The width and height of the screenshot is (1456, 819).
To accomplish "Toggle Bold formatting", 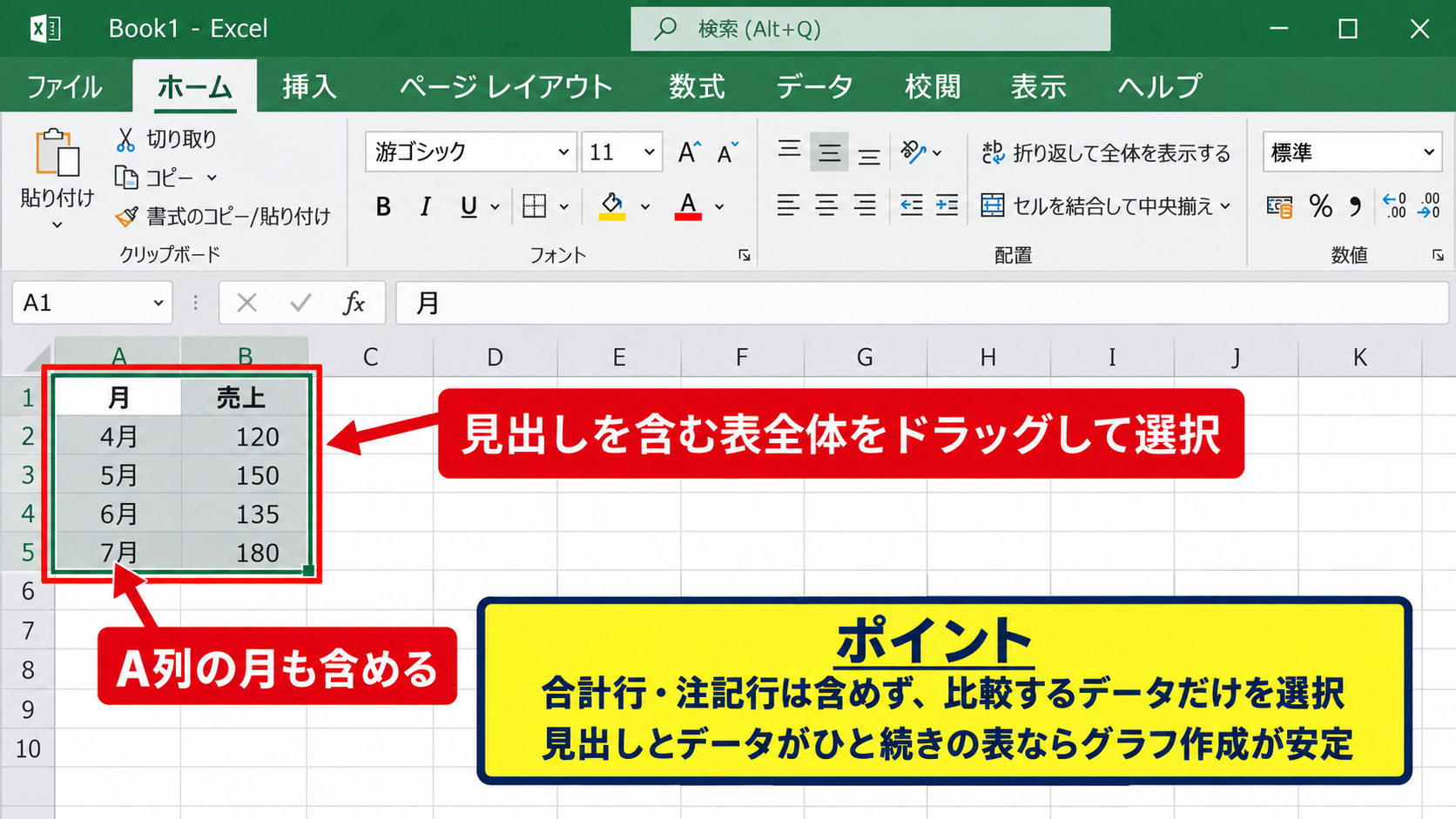I will 383,206.
